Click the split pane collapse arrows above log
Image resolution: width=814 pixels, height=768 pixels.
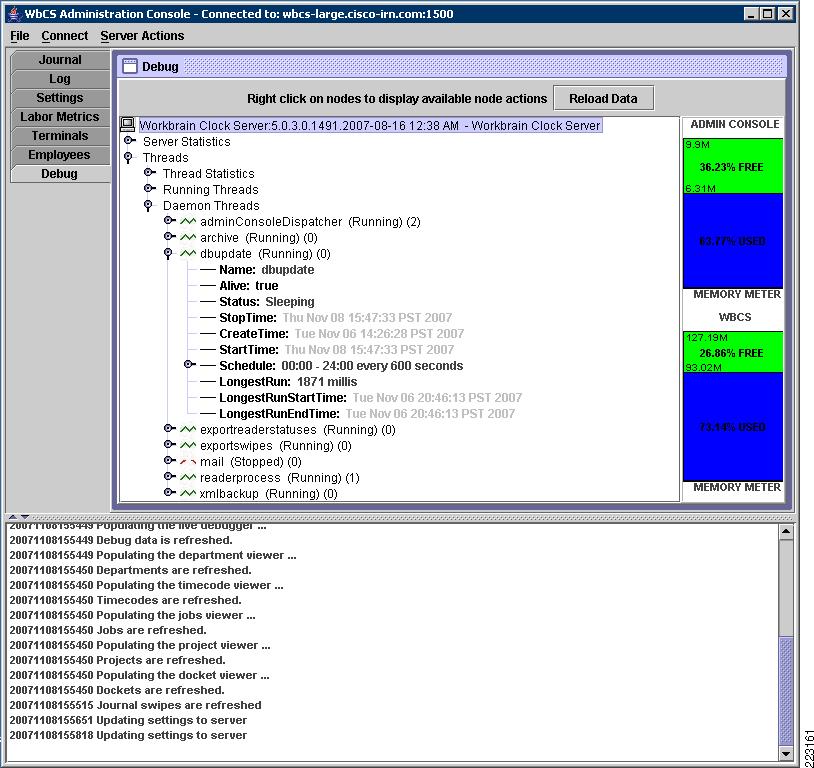tap(19, 517)
